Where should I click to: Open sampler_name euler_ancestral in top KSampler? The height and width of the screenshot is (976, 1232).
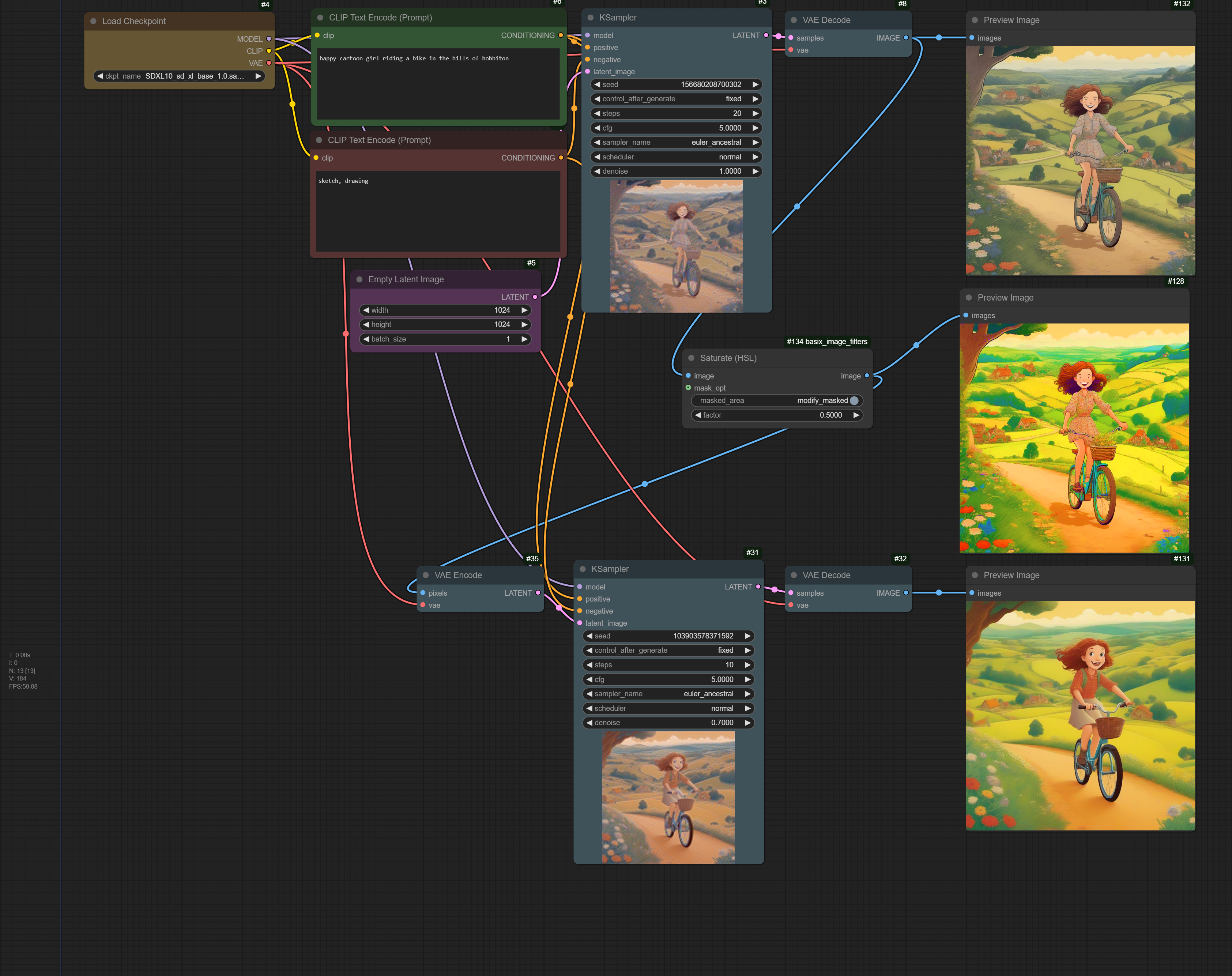(677, 142)
